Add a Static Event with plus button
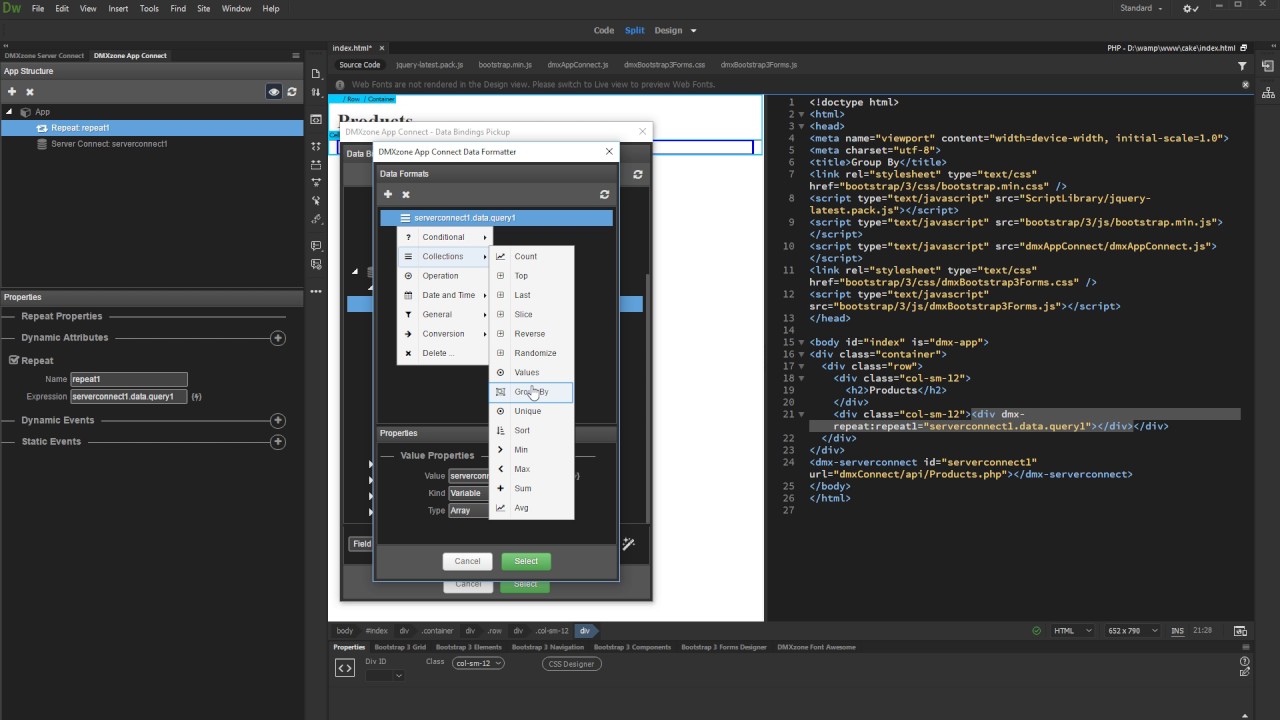The width and height of the screenshot is (1280, 720). [x=278, y=442]
